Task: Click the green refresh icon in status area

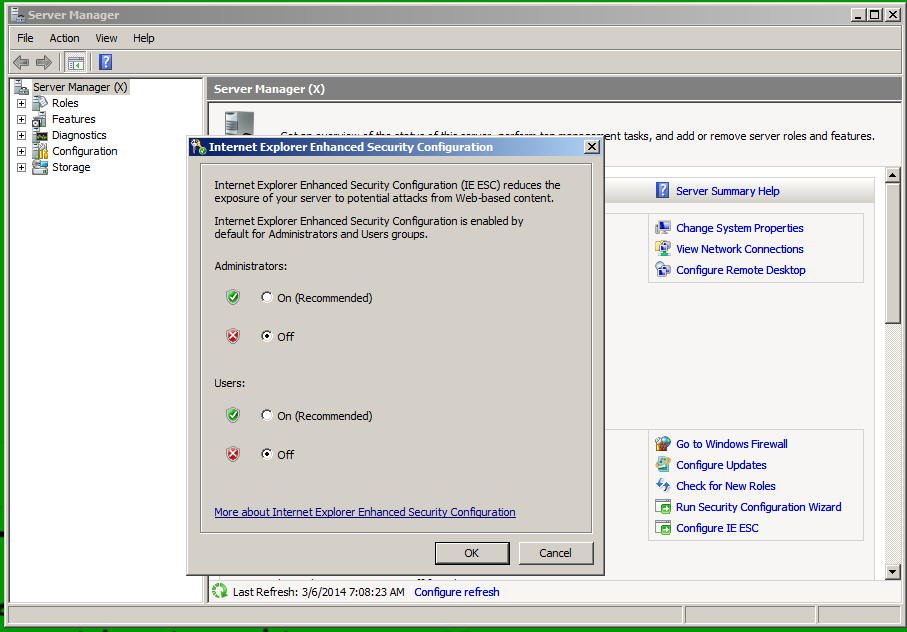Action: pos(220,591)
